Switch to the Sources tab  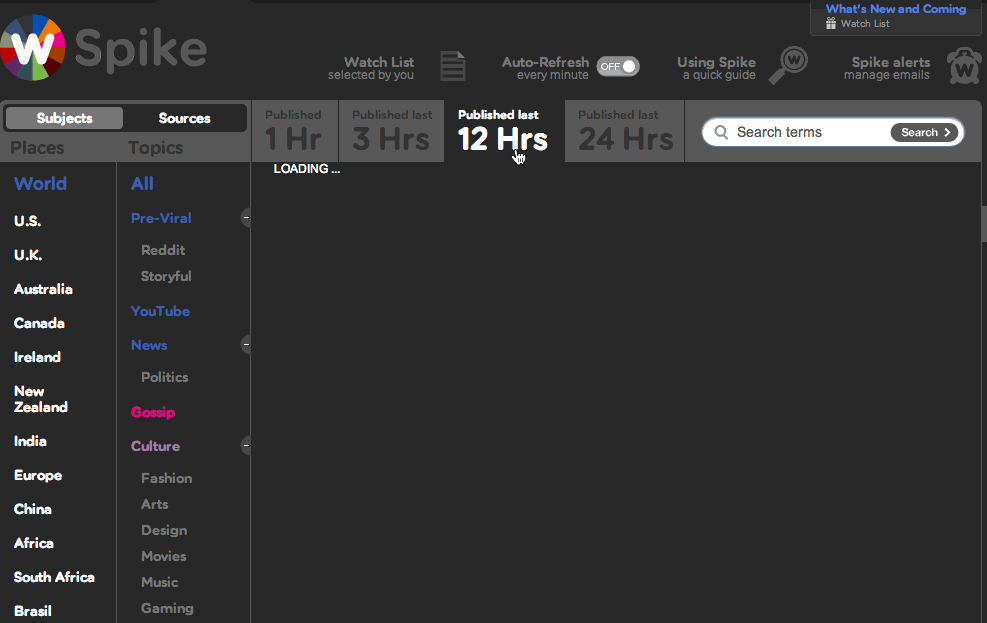[184, 117]
